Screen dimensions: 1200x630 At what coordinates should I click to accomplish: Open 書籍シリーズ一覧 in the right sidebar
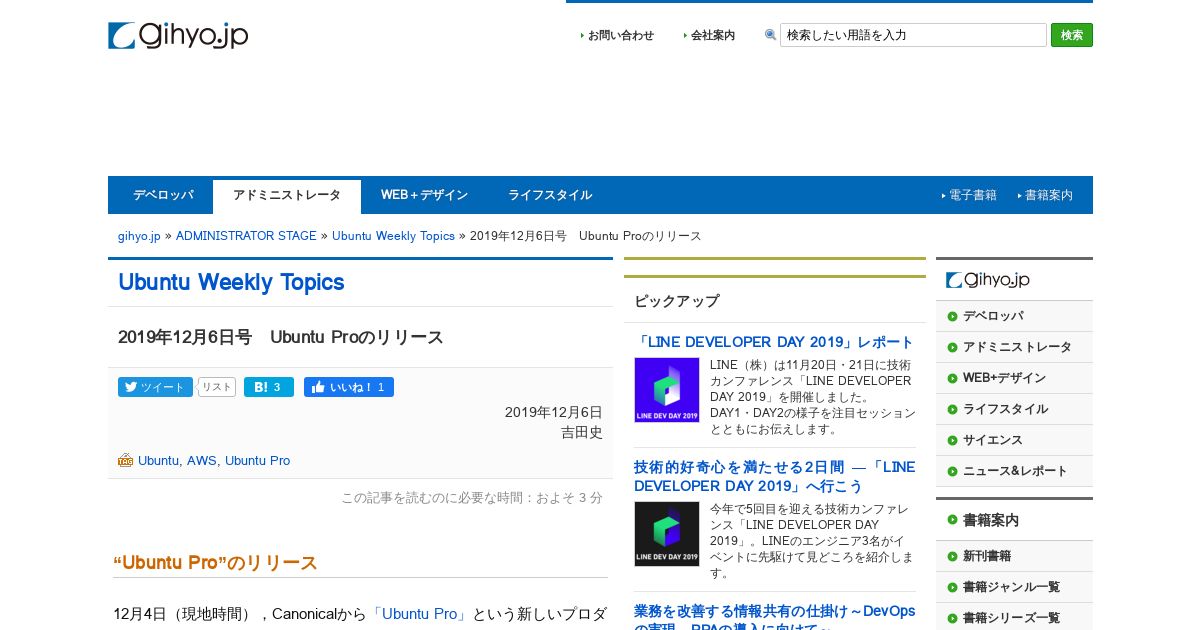coord(1014,618)
